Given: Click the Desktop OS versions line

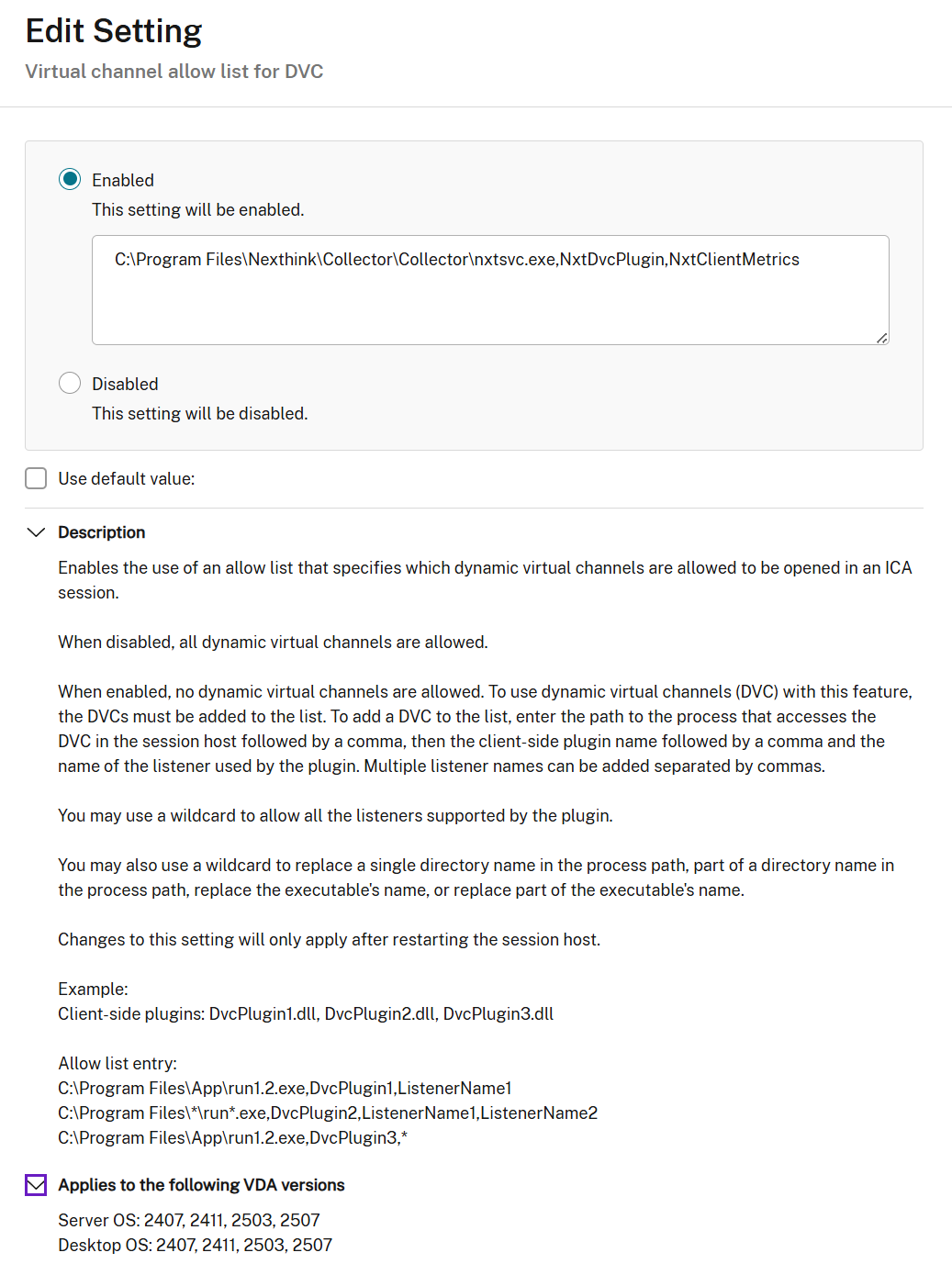Looking at the screenshot, I should tap(195, 1245).
